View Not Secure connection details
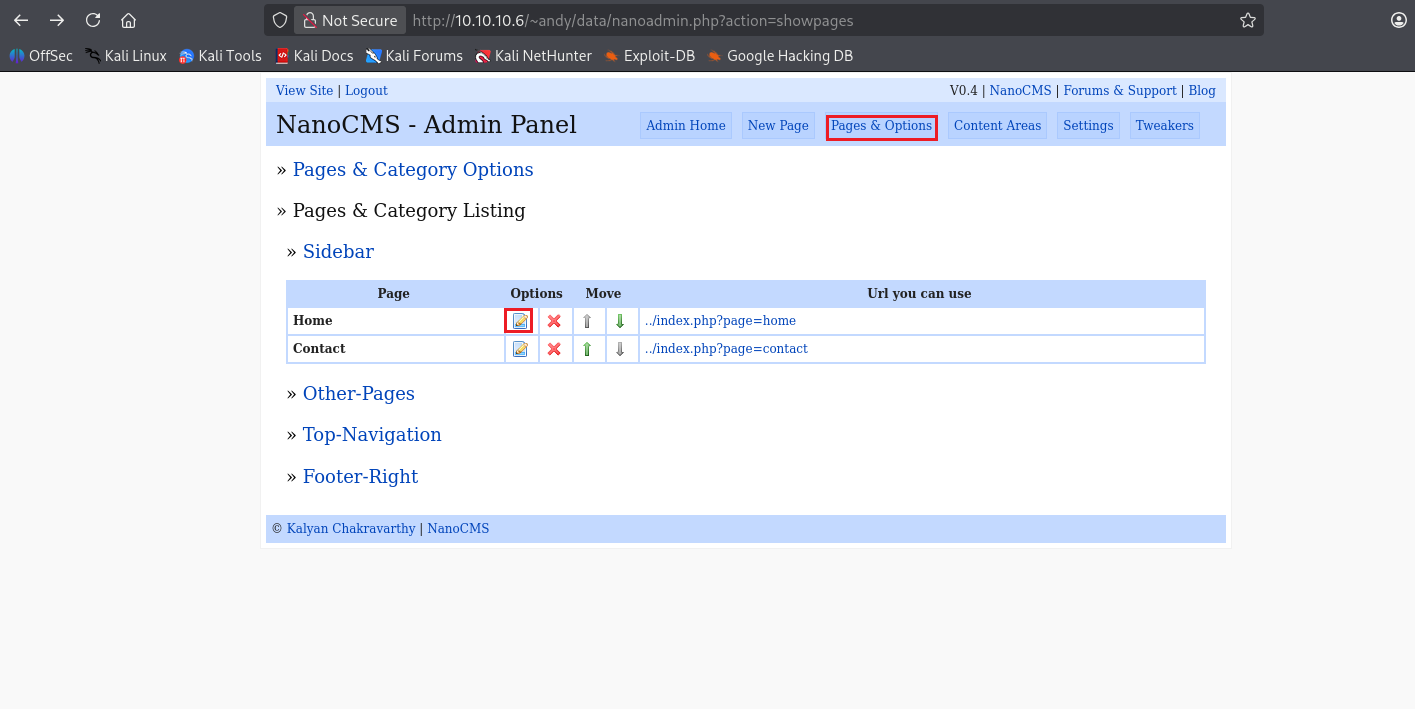The image size is (1415, 709). click(350, 20)
